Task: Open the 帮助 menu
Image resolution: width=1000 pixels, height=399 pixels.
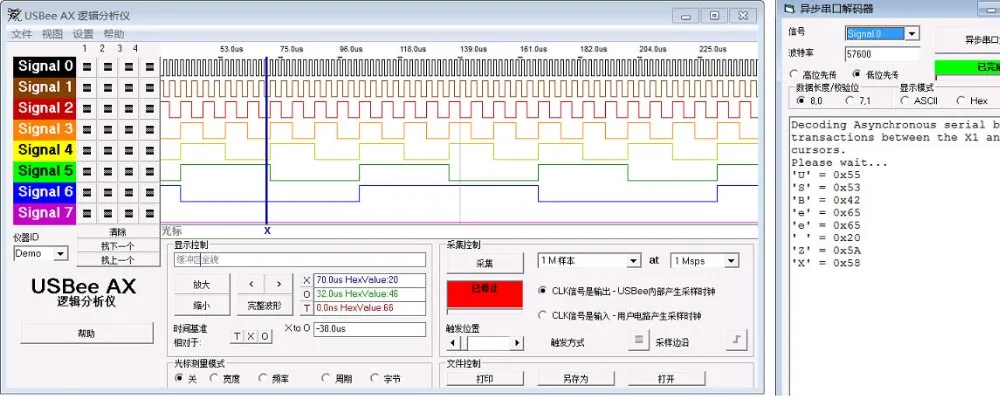Action: pos(114,34)
